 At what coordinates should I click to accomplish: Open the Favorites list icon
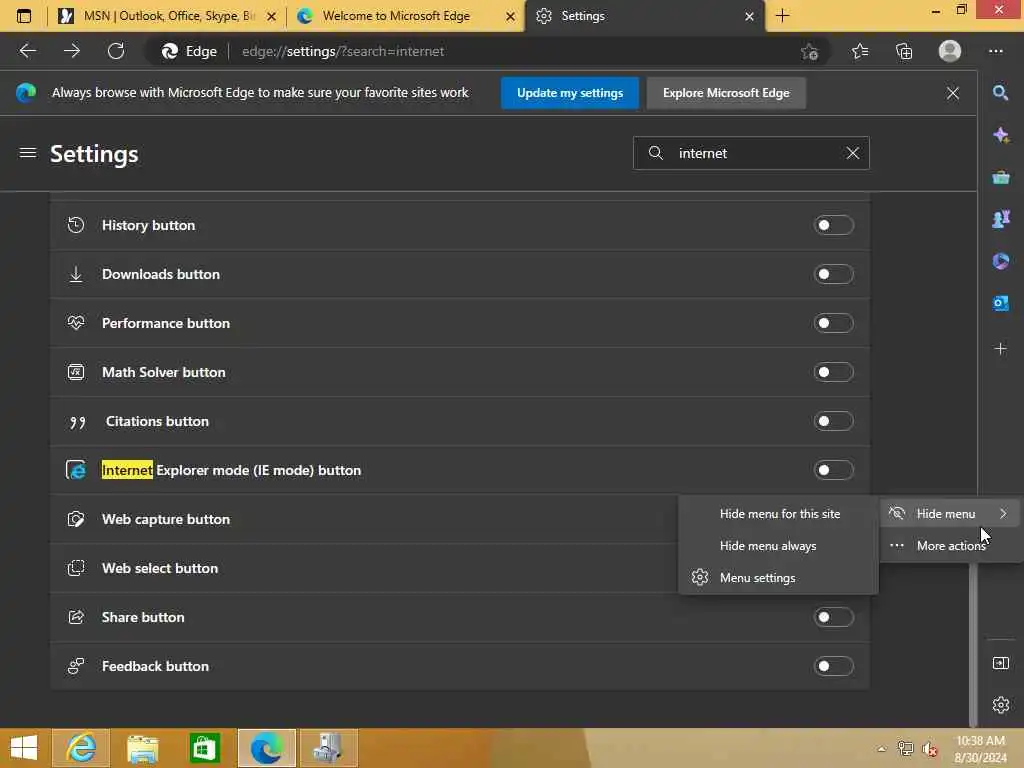(860, 51)
